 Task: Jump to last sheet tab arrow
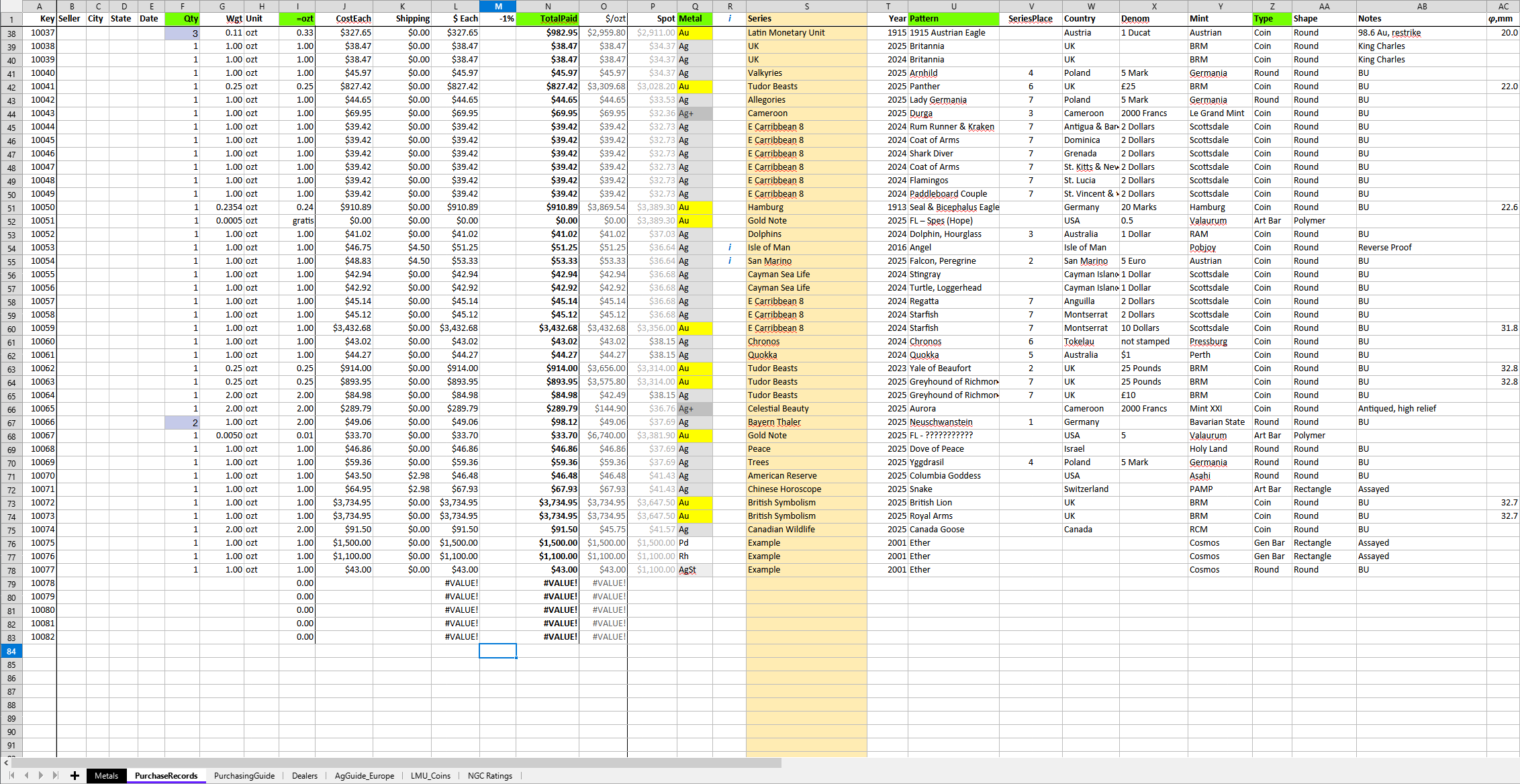(56, 776)
